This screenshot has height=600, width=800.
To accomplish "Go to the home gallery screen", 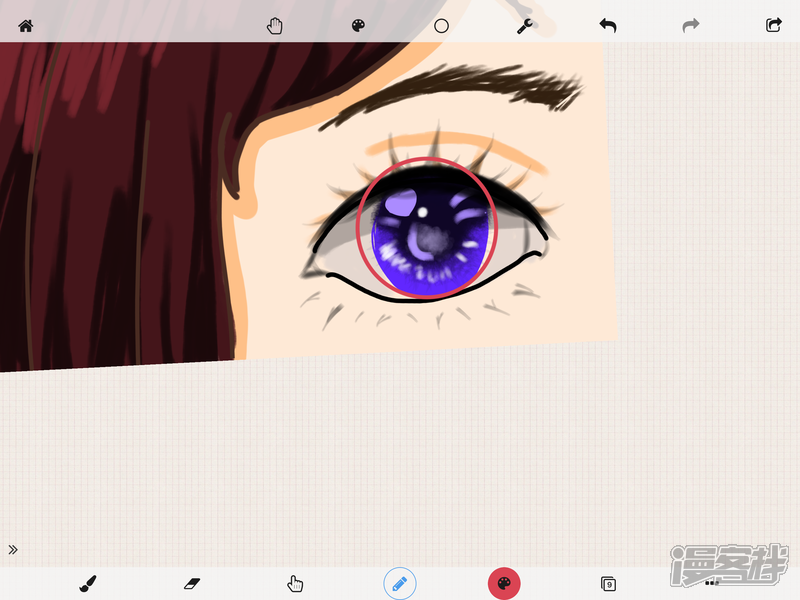I will click(x=26, y=26).
